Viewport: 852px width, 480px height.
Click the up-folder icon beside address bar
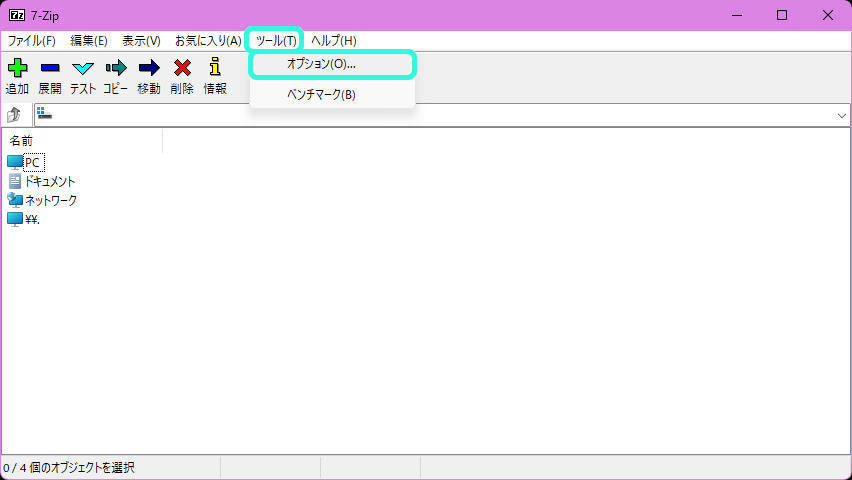coord(14,115)
